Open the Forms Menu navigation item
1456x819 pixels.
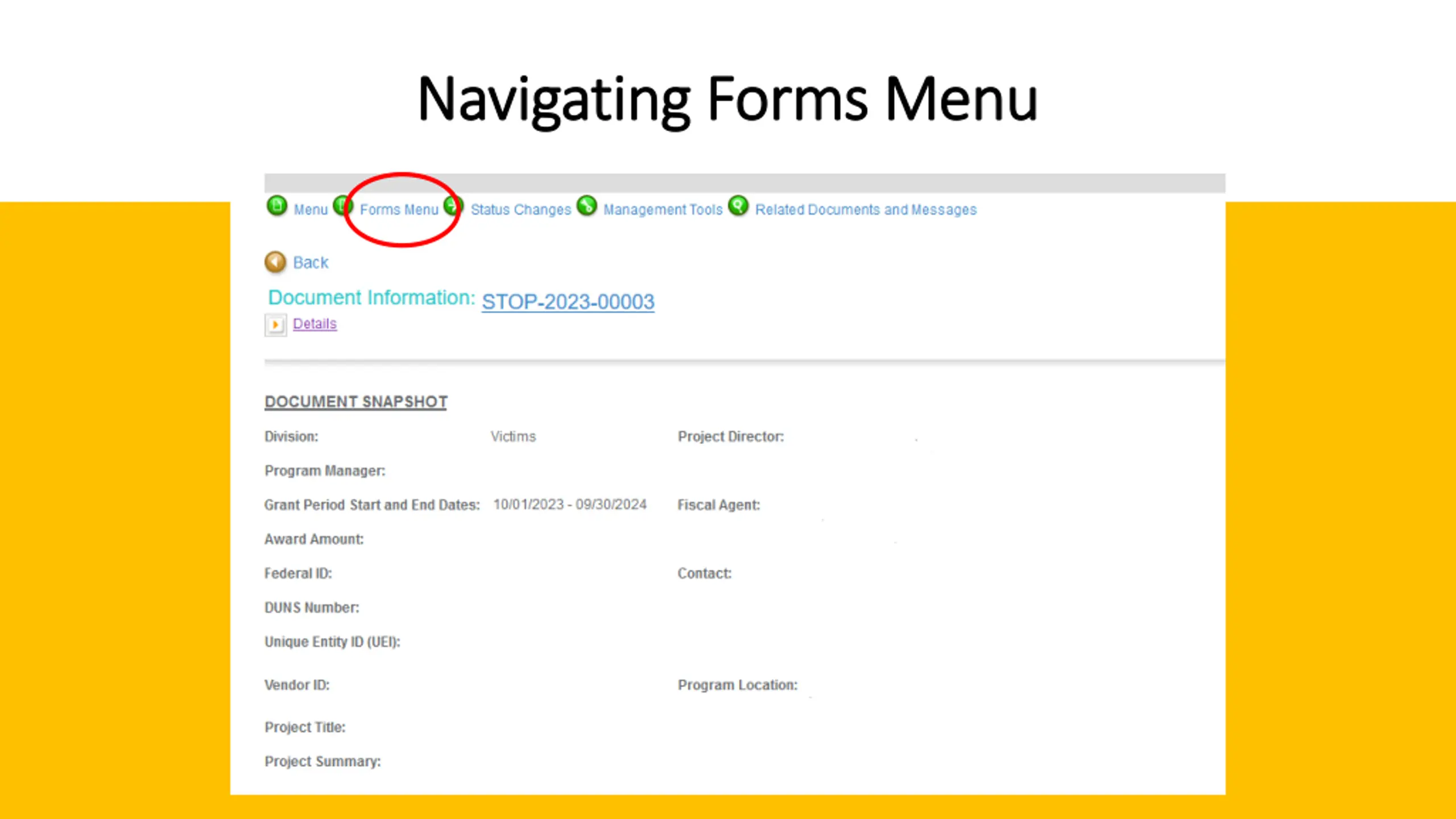pos(399,210)
